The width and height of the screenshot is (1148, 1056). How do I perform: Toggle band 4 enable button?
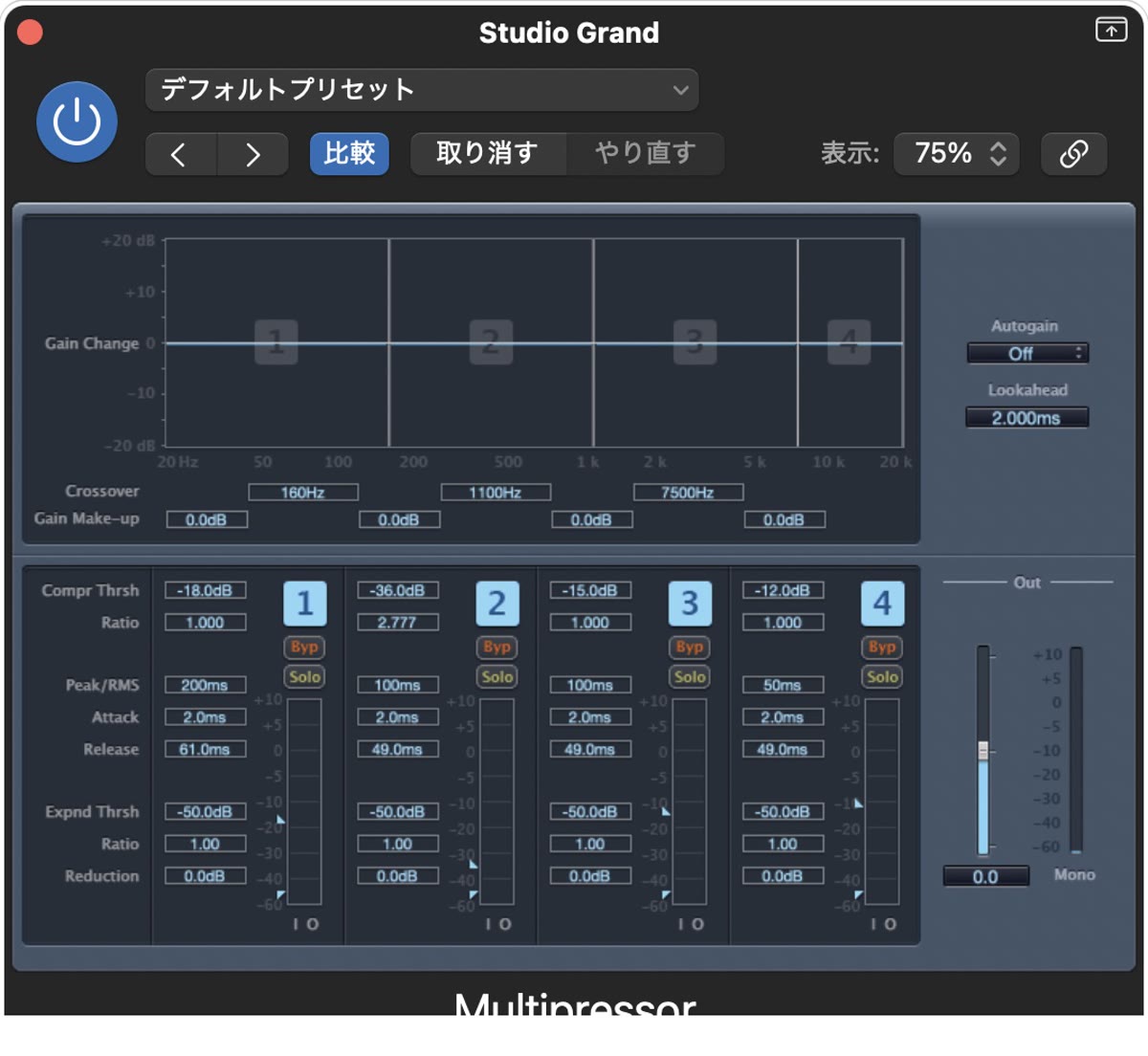coord(882,604)
